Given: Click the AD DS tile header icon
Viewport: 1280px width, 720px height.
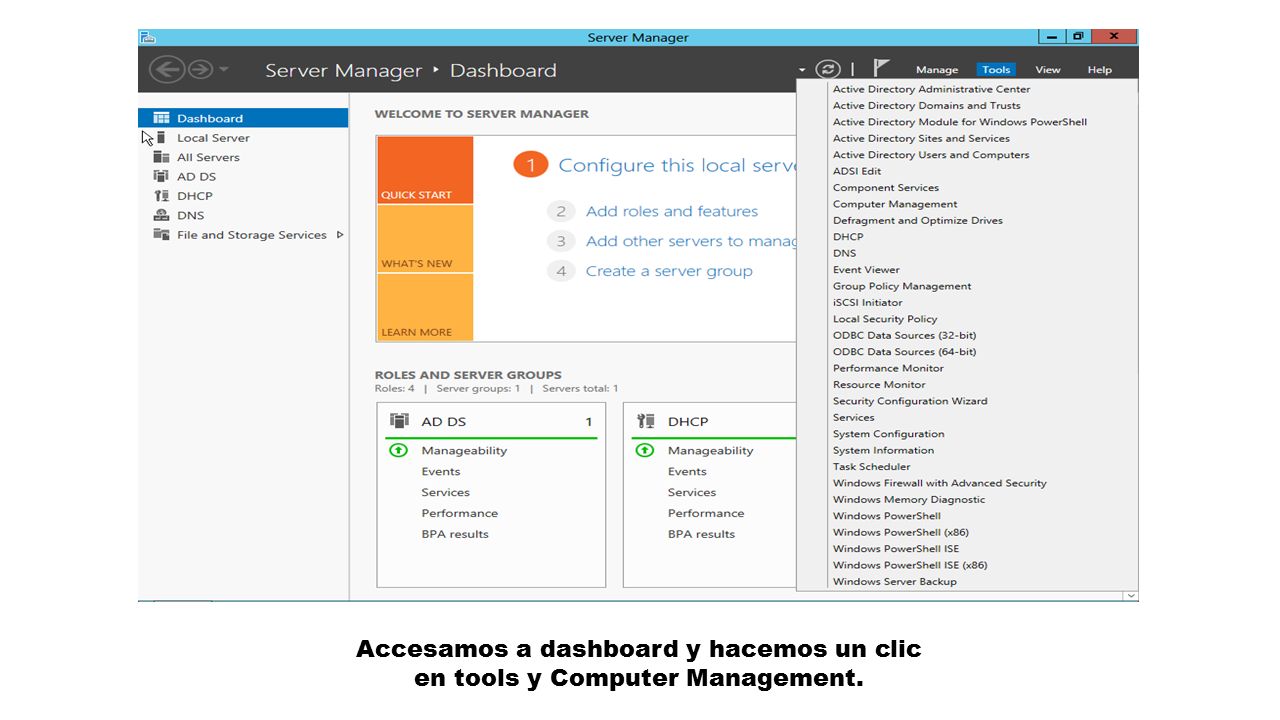Looking at the screenshot, I should 399,421.
